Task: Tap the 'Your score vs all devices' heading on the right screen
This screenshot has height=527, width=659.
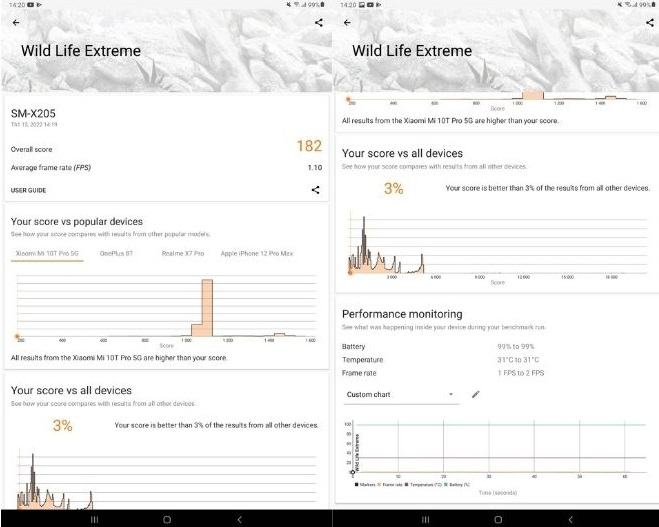Action: click(403, 153)
